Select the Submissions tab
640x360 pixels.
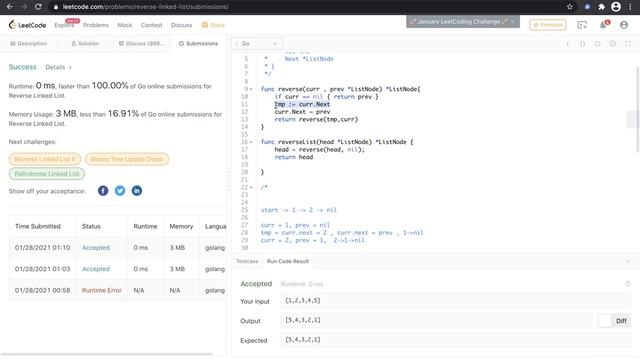click(x=198, y=44)
